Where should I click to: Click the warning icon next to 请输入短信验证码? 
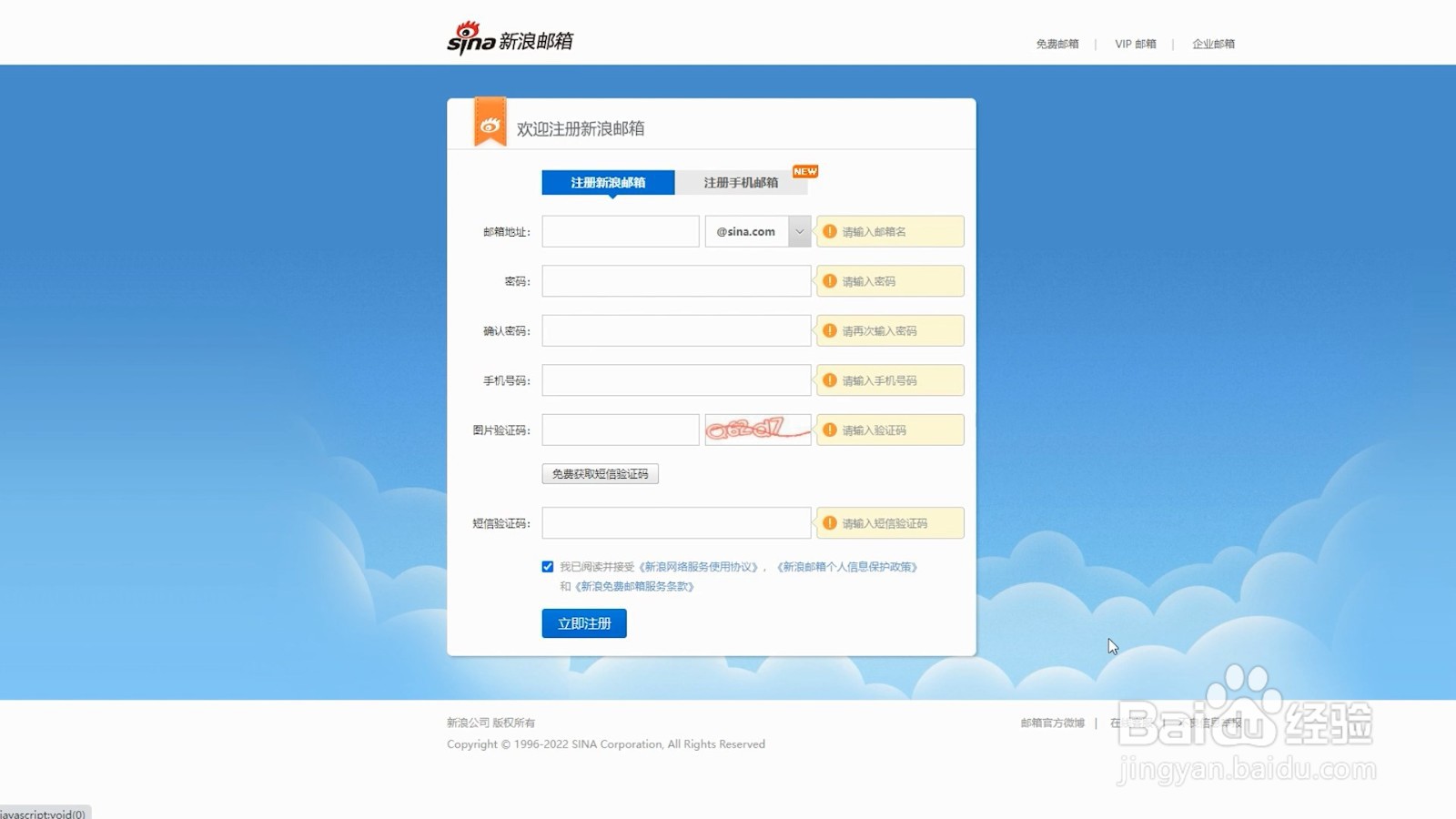pyautogui.click(x=829, y=522)
